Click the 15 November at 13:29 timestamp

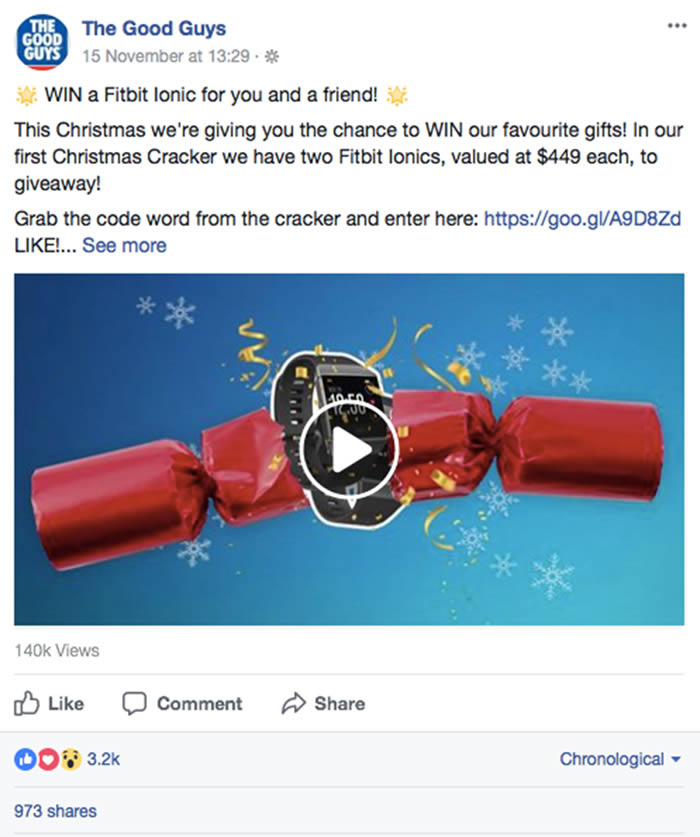166,56
